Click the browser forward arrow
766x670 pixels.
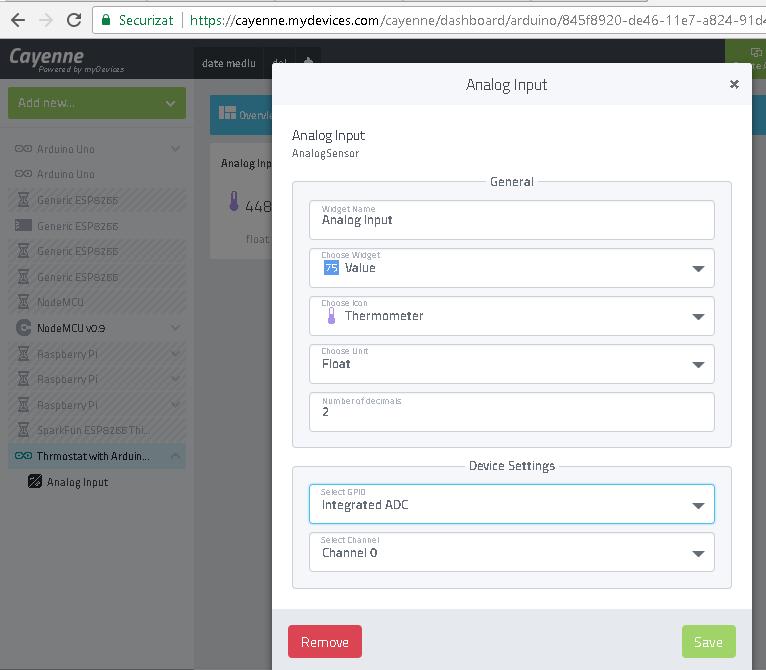[46, 20]
